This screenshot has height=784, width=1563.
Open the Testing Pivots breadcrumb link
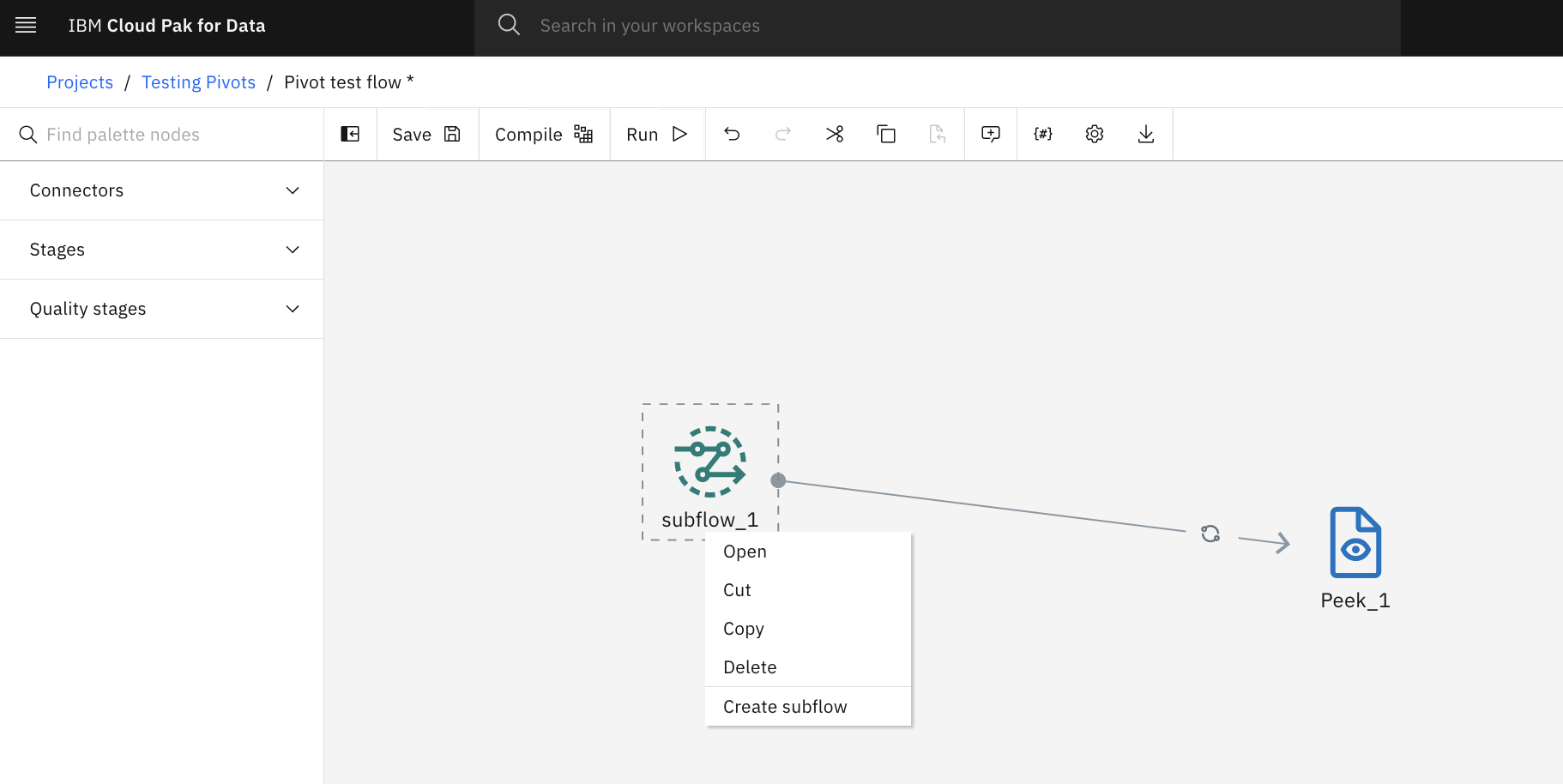(x=198, y=82)
